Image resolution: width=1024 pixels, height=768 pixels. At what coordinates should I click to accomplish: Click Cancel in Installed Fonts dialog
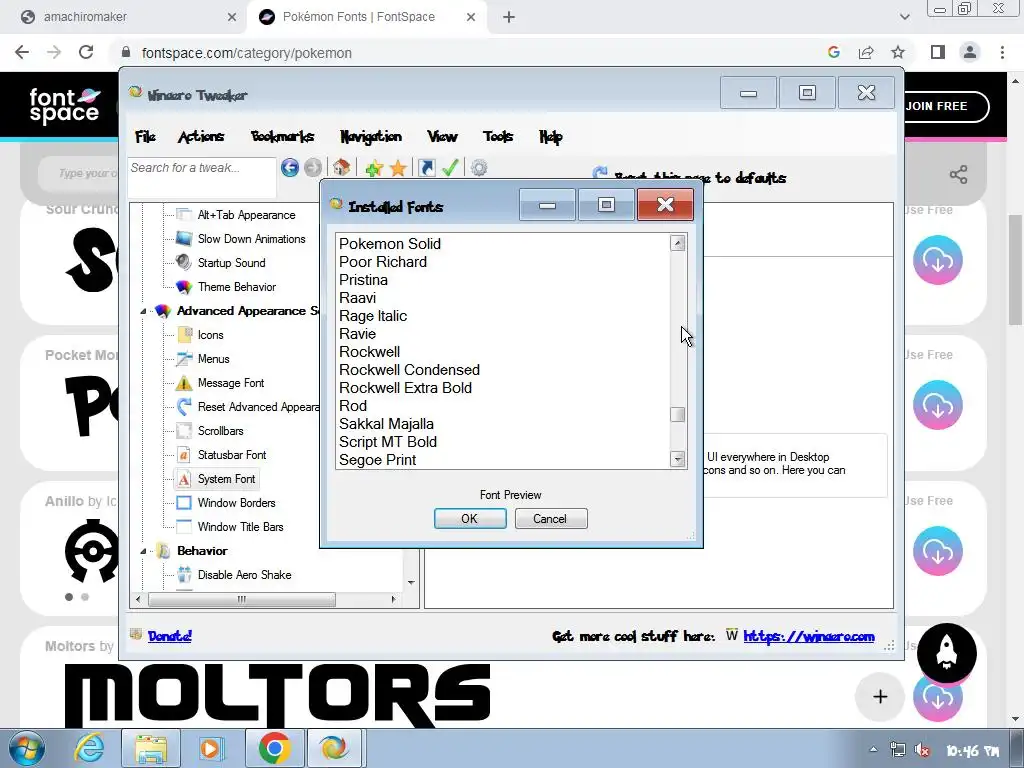pyautogui.click(x=551, y=519)
